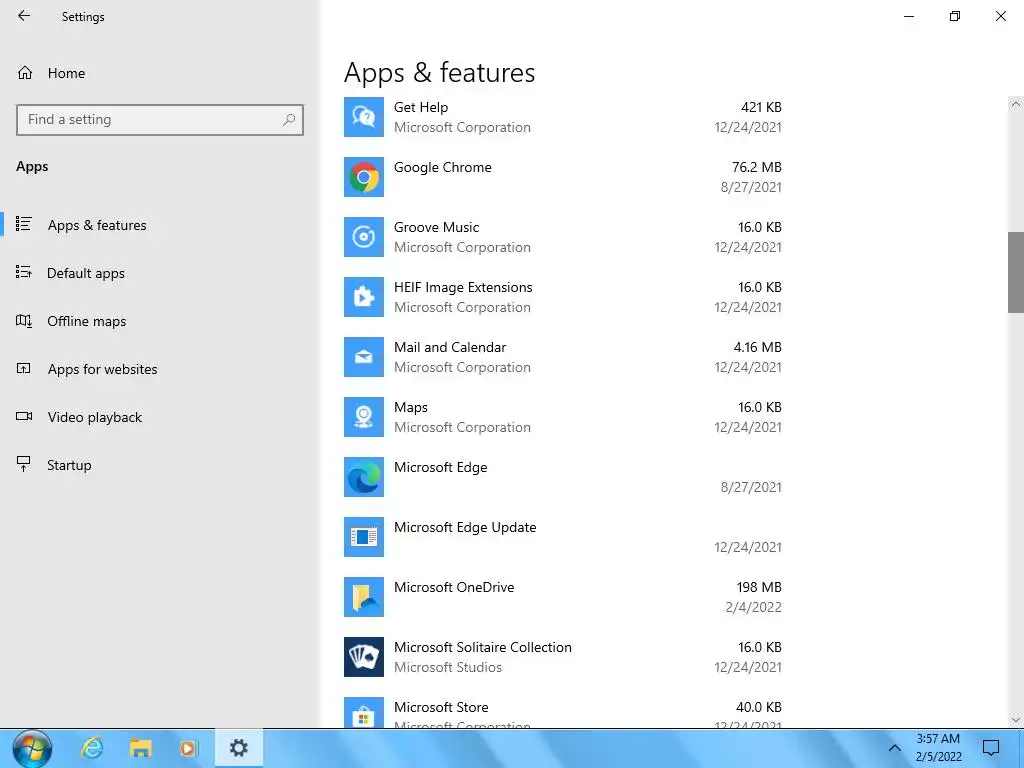The width and height of the screenshot is (1024, 768).
Task: Click the Microsoft Studios publisher text
Action: (448, 667)
